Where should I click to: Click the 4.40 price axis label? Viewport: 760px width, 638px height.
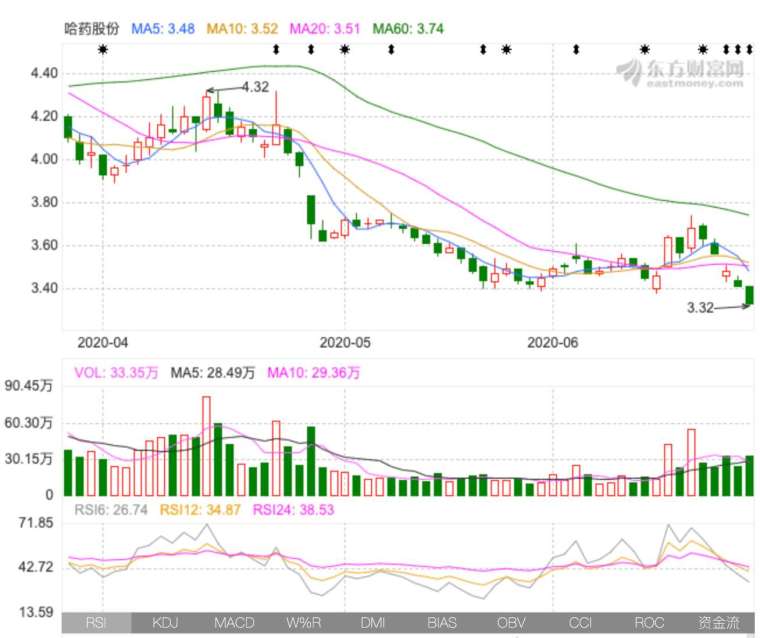pyautogui.click(x=44, y=74)
